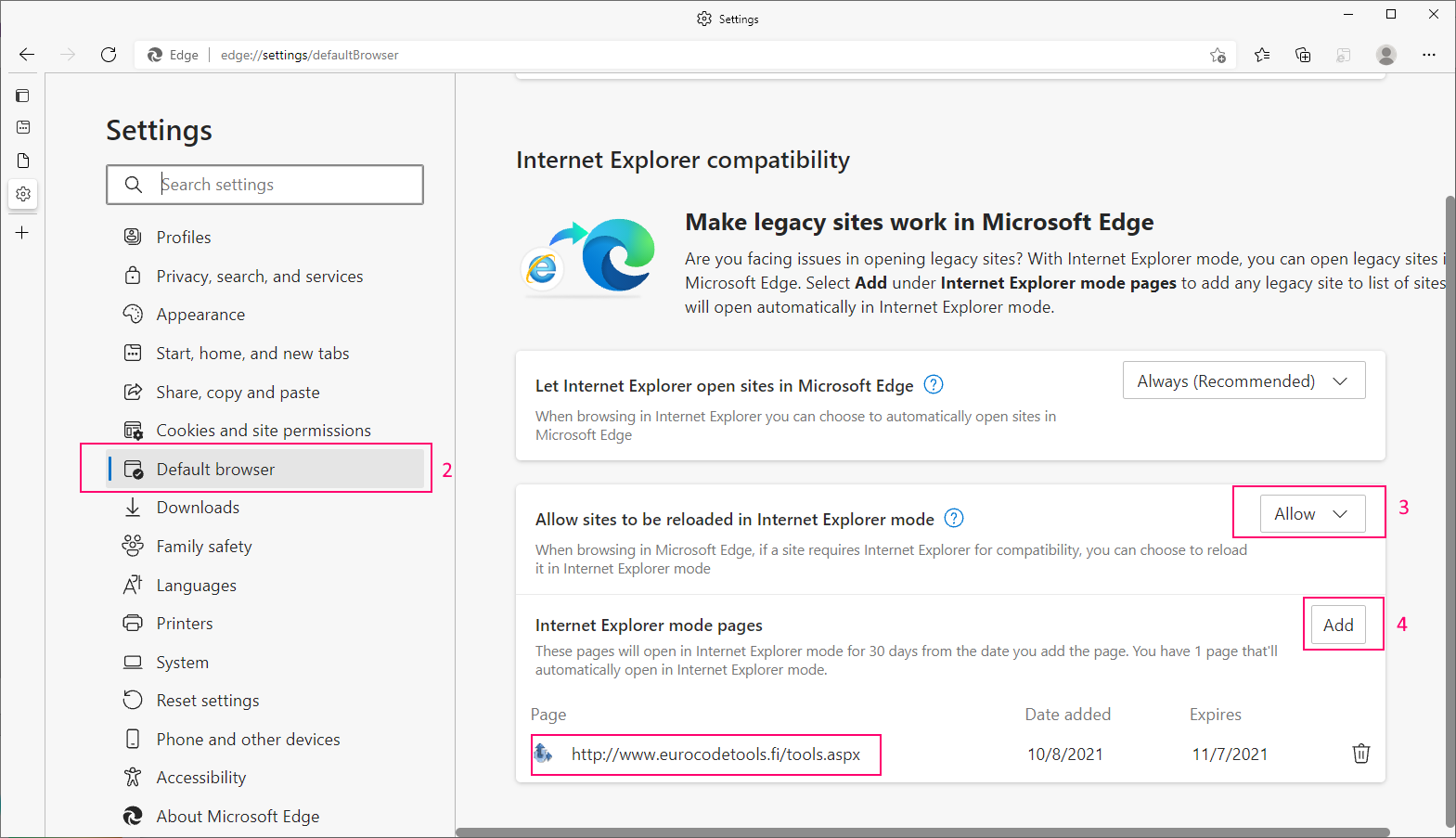Click the Search settings input field
This screenshot has width=1456, height=838.
265,185
